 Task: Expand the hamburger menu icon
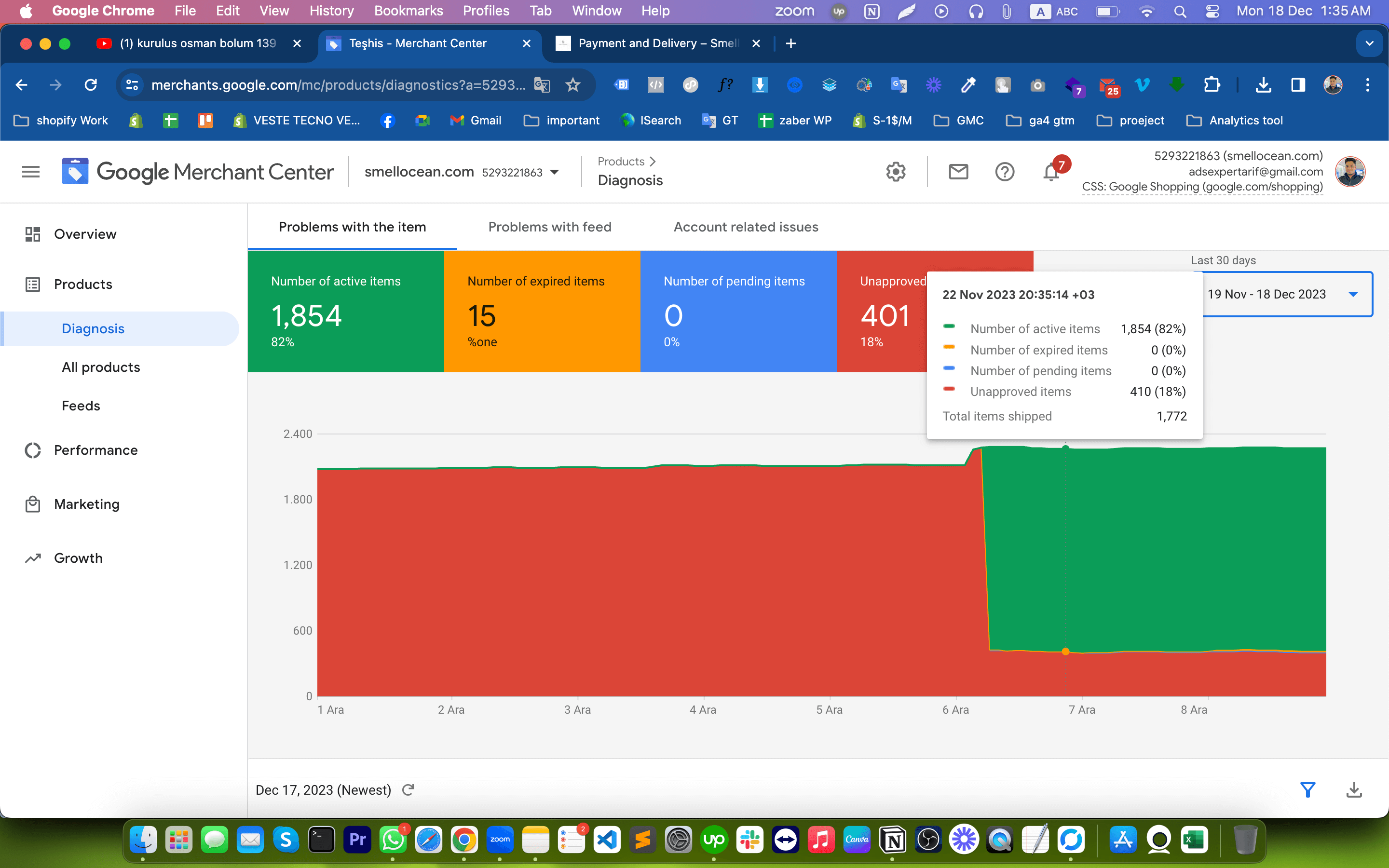[31, 170]
